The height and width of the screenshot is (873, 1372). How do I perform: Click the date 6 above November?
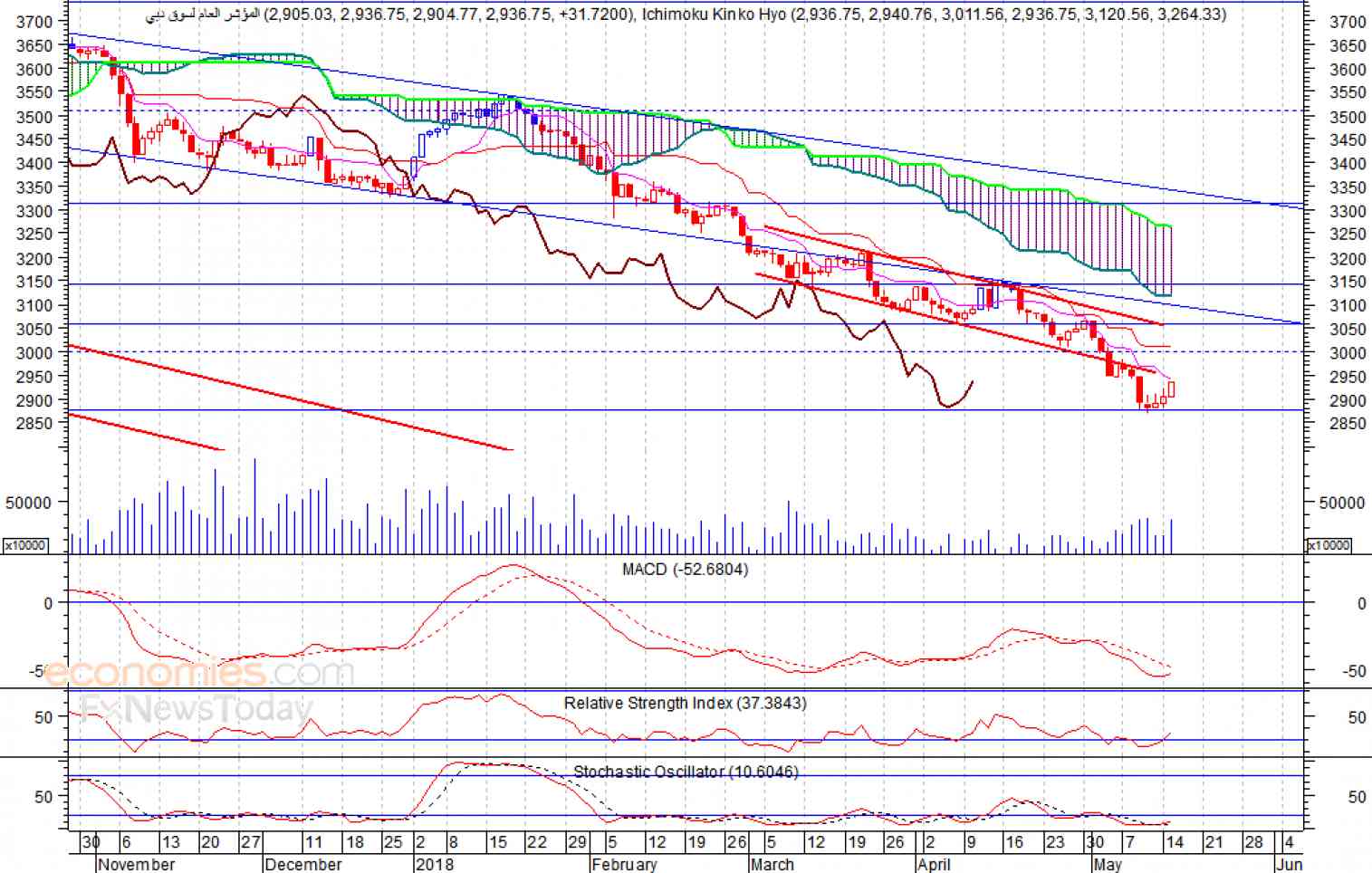(x=127, y=842)
